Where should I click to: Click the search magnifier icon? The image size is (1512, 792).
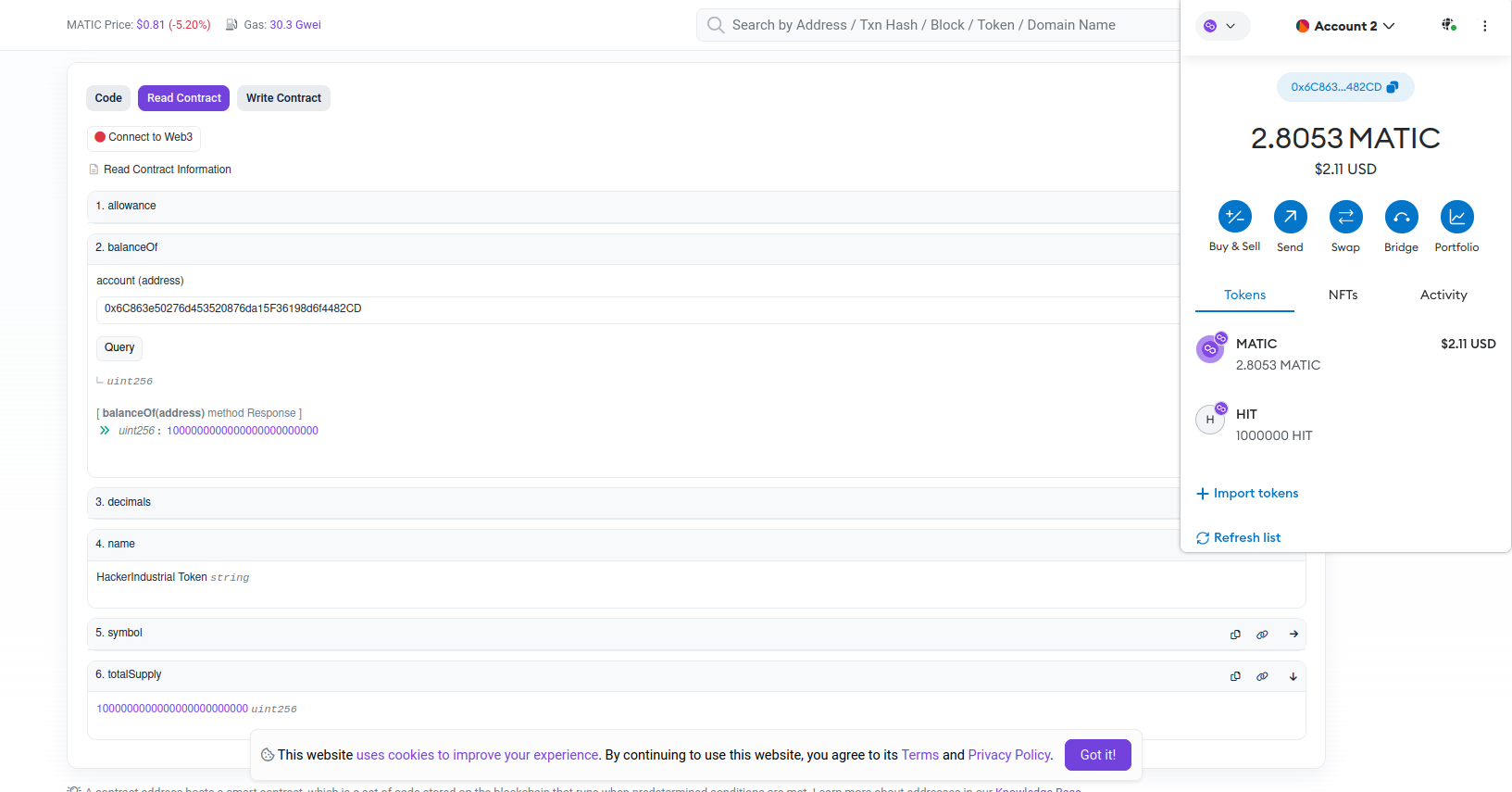pyautogui.click(x=716, y=25)
